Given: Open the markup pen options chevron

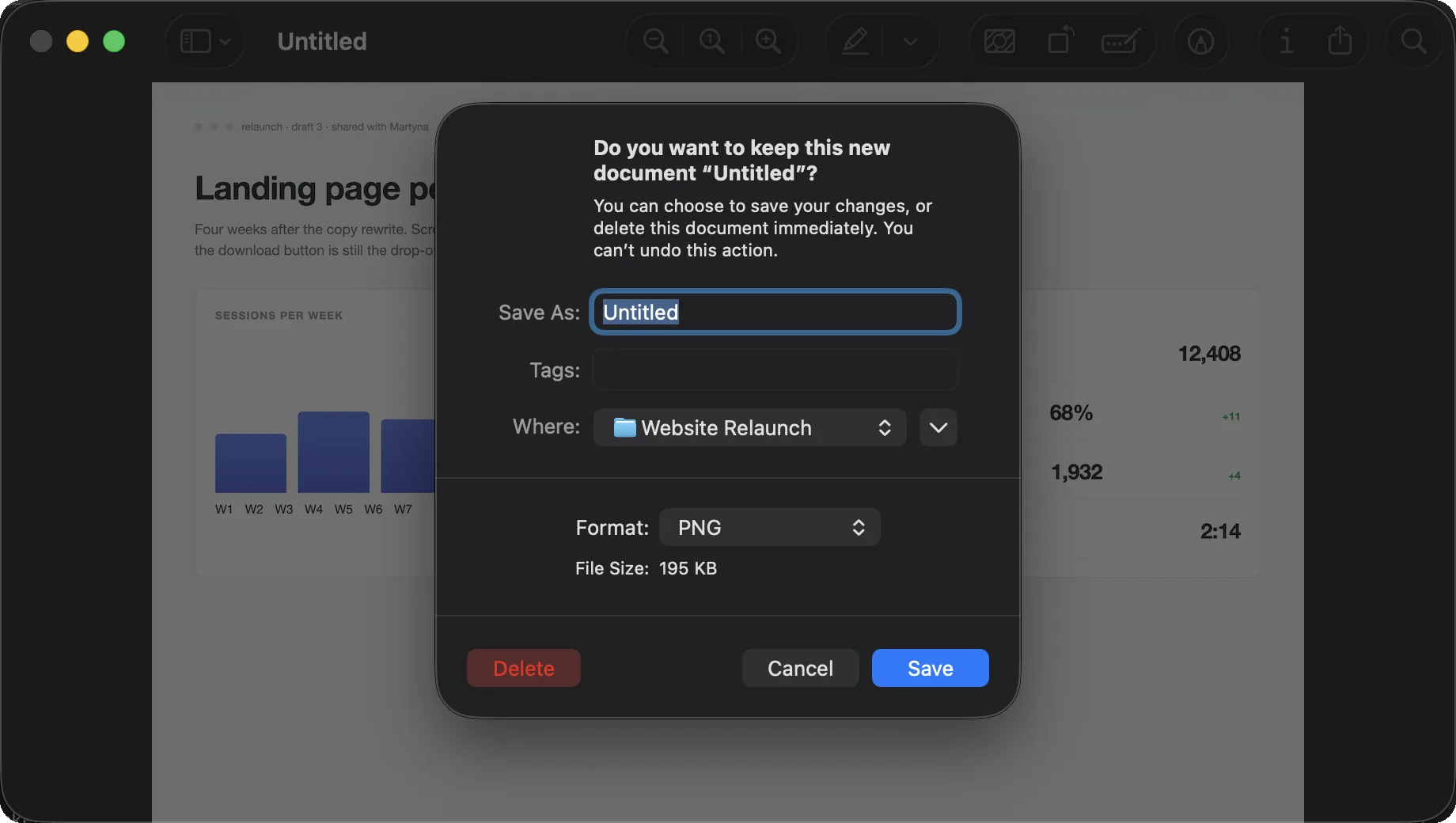Looking at the screenshot, I should [911, 41].
